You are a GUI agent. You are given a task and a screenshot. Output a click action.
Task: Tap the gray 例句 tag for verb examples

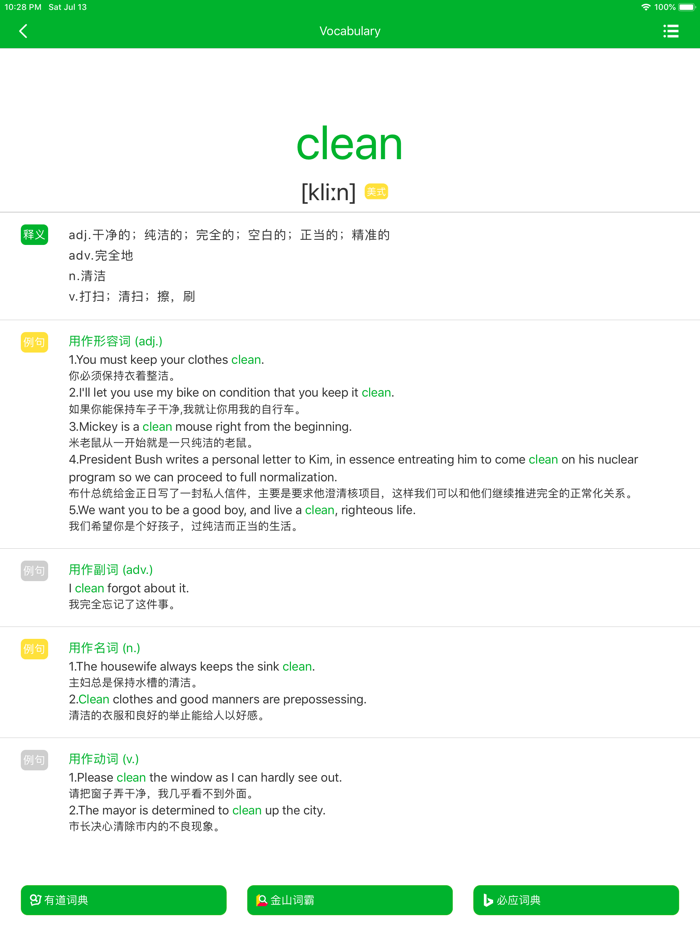click(x=34, y=760)
